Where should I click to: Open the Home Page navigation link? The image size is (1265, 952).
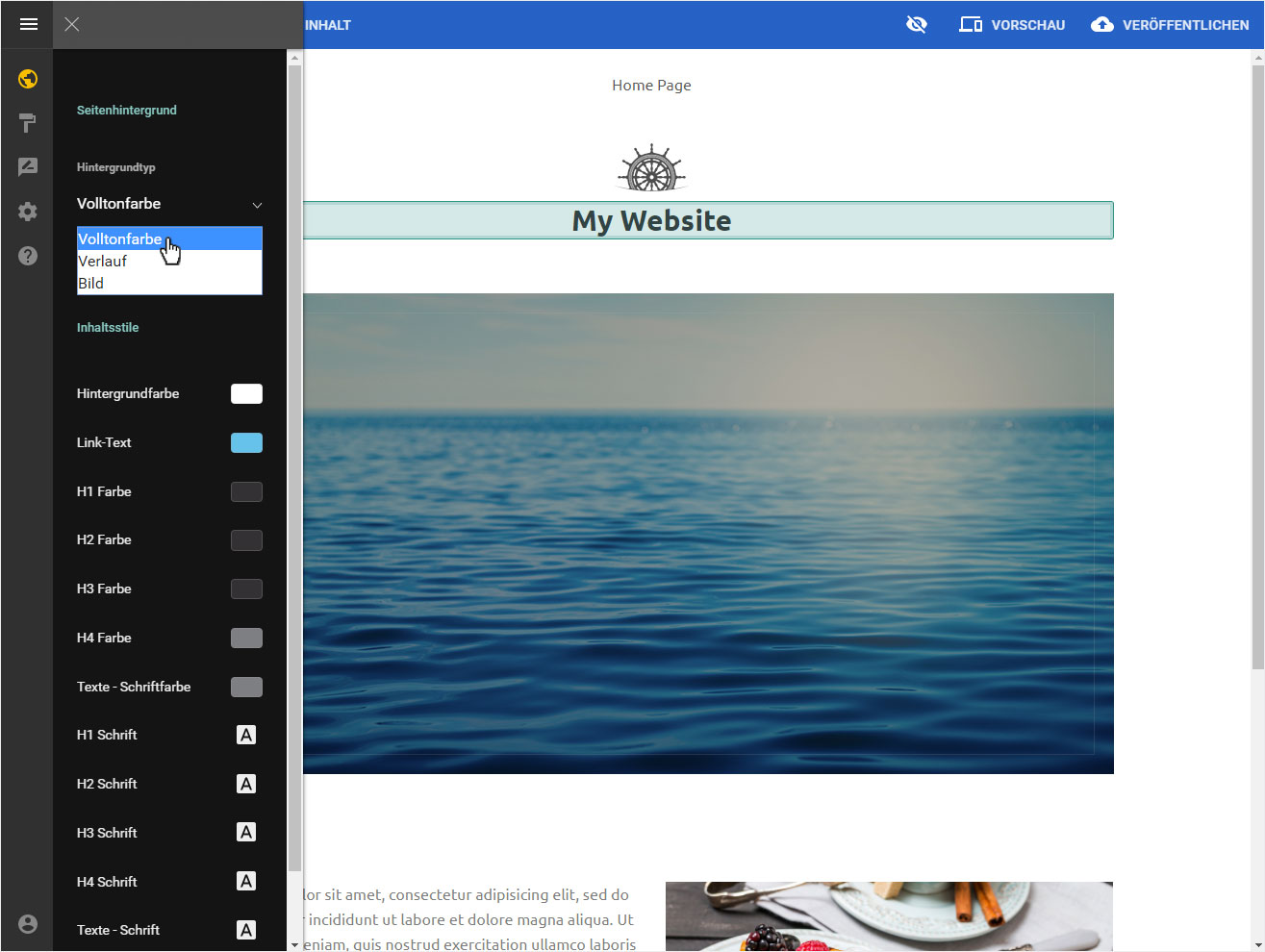click(651, 86)
